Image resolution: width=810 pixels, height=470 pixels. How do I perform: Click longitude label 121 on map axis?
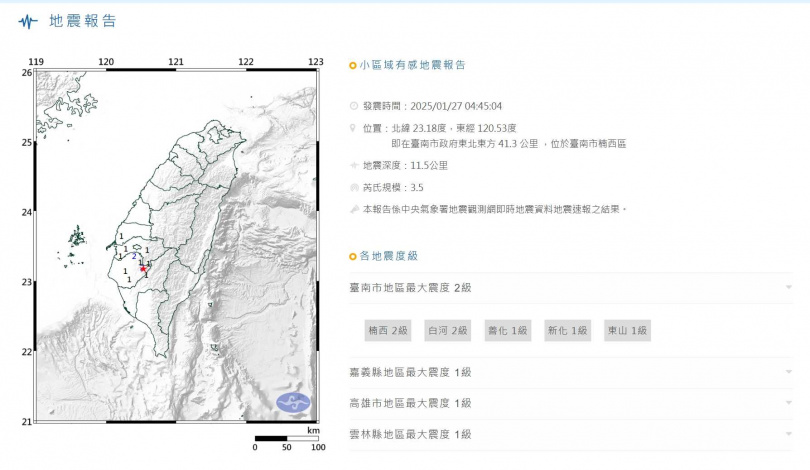176,62
